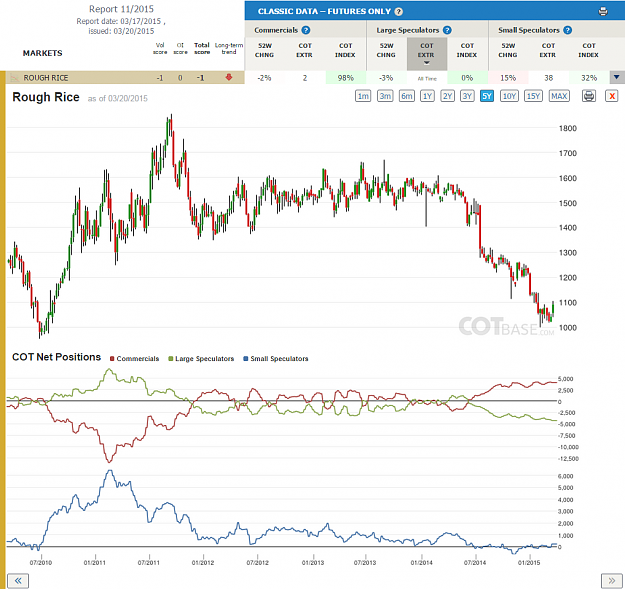625x589 pixels.
Task: Open Commercials help question mark
Action: click(x=306, y=30)
